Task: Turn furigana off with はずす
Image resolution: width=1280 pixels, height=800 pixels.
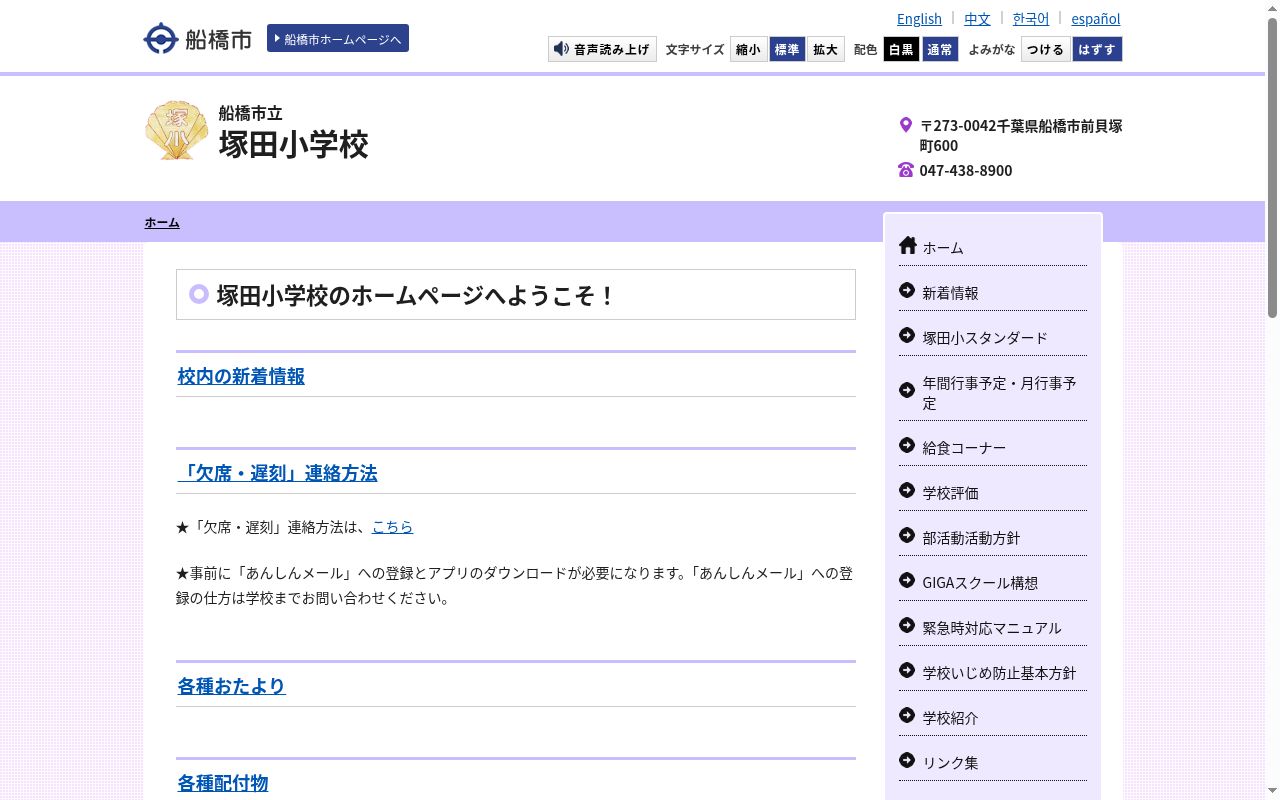Action: coord(1097,49)
